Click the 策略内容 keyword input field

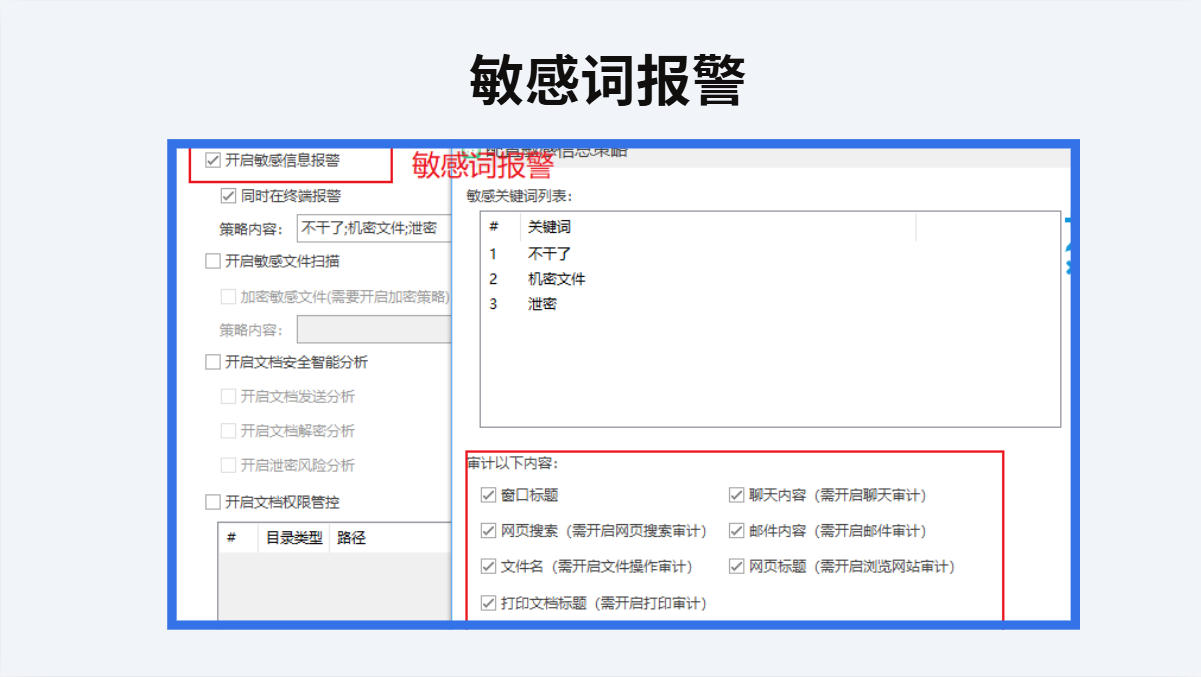[x=374, y=228]
